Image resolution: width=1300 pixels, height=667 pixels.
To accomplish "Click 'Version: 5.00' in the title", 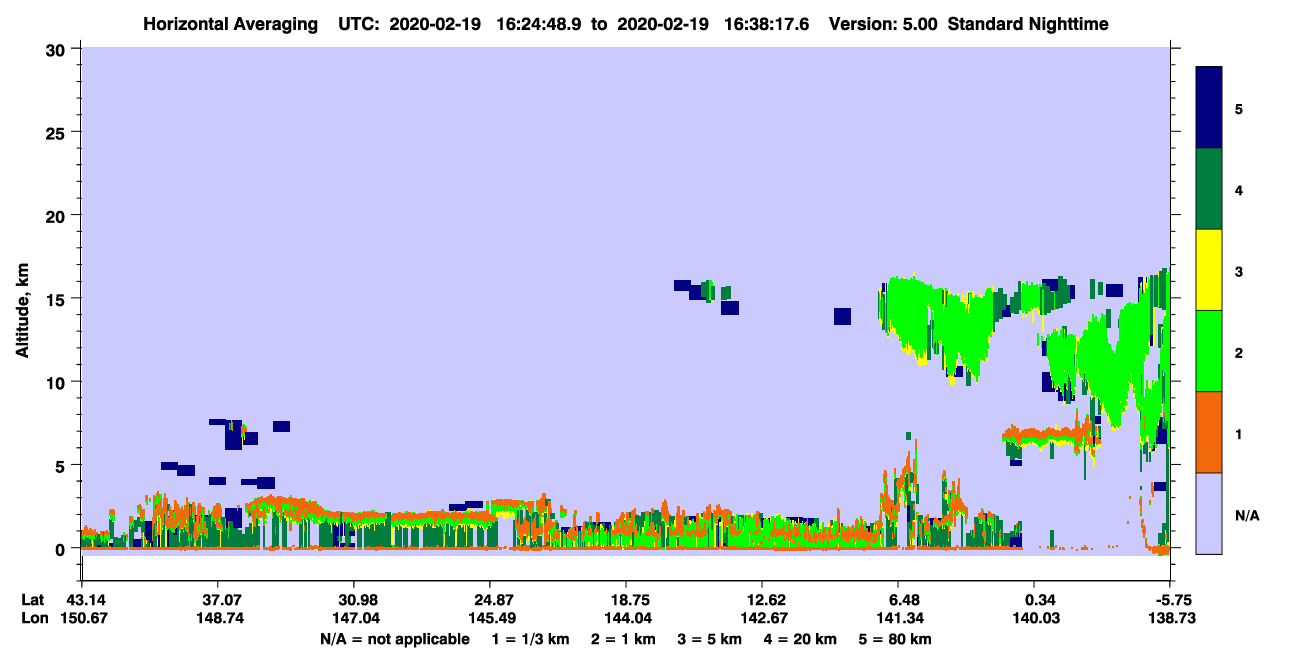I will coord(882,23).
